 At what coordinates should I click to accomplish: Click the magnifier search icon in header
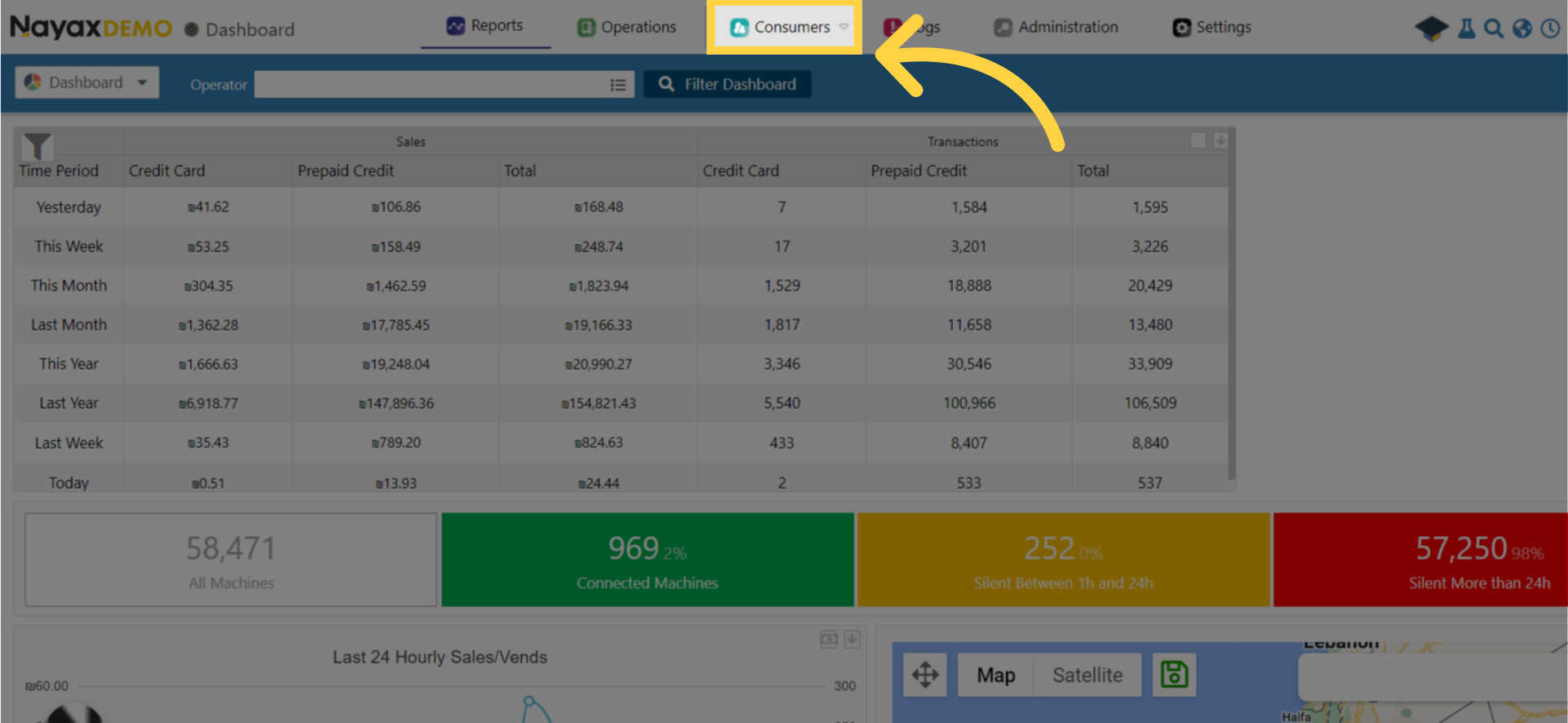1494,29
